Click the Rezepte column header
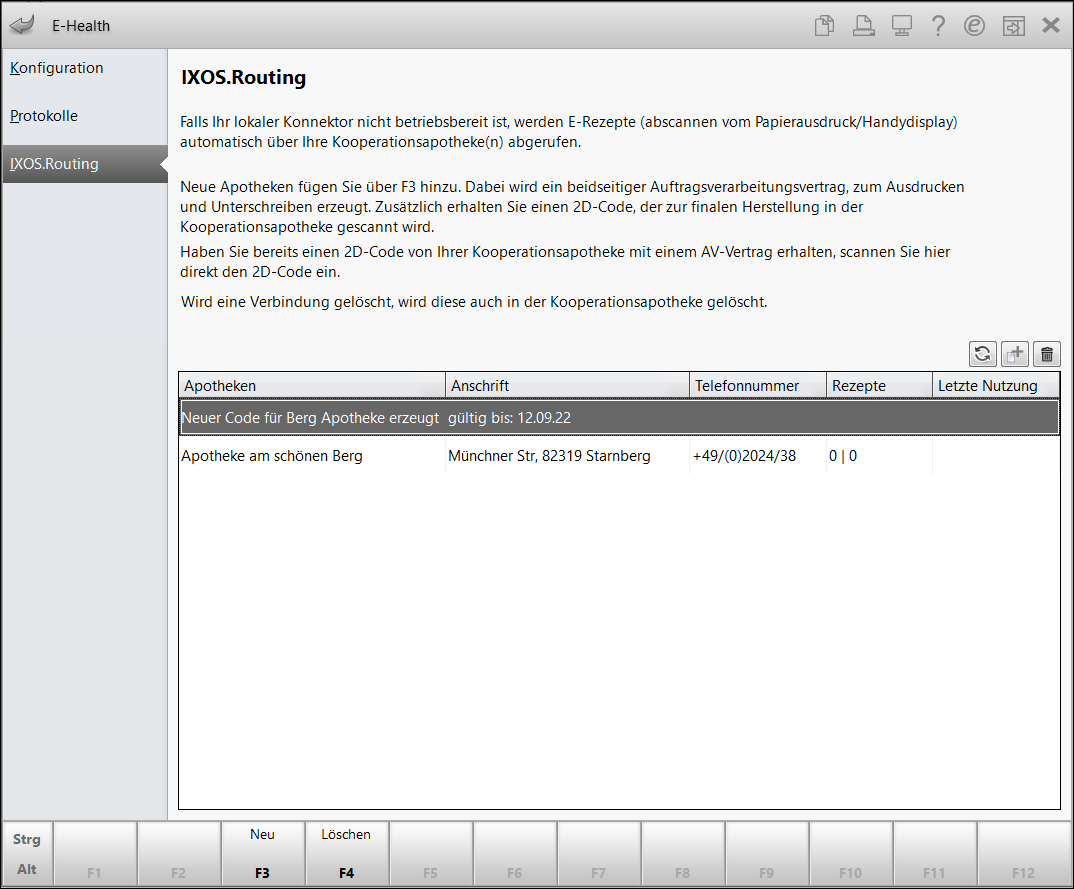The width and height of the screenshot is (1074, 889). point(879,386)
